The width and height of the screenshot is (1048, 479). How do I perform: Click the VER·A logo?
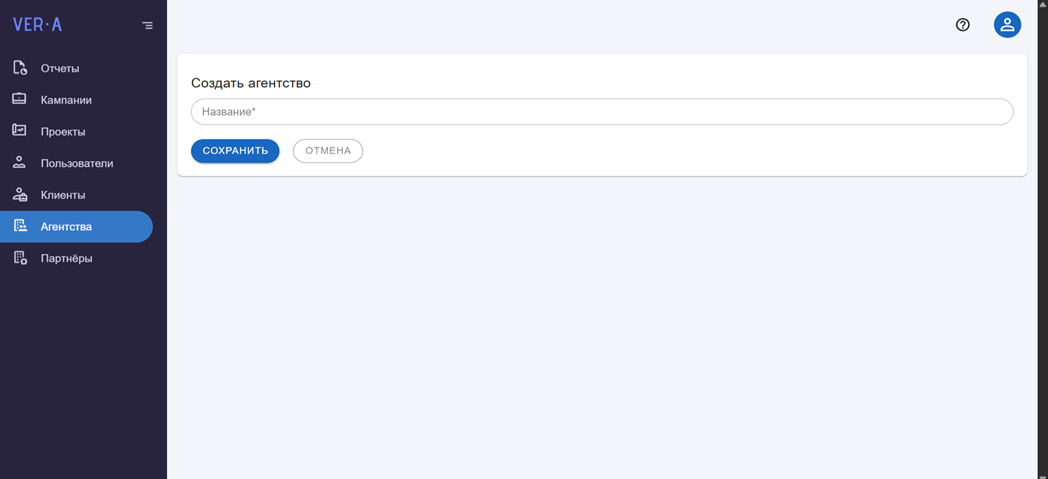37,25
